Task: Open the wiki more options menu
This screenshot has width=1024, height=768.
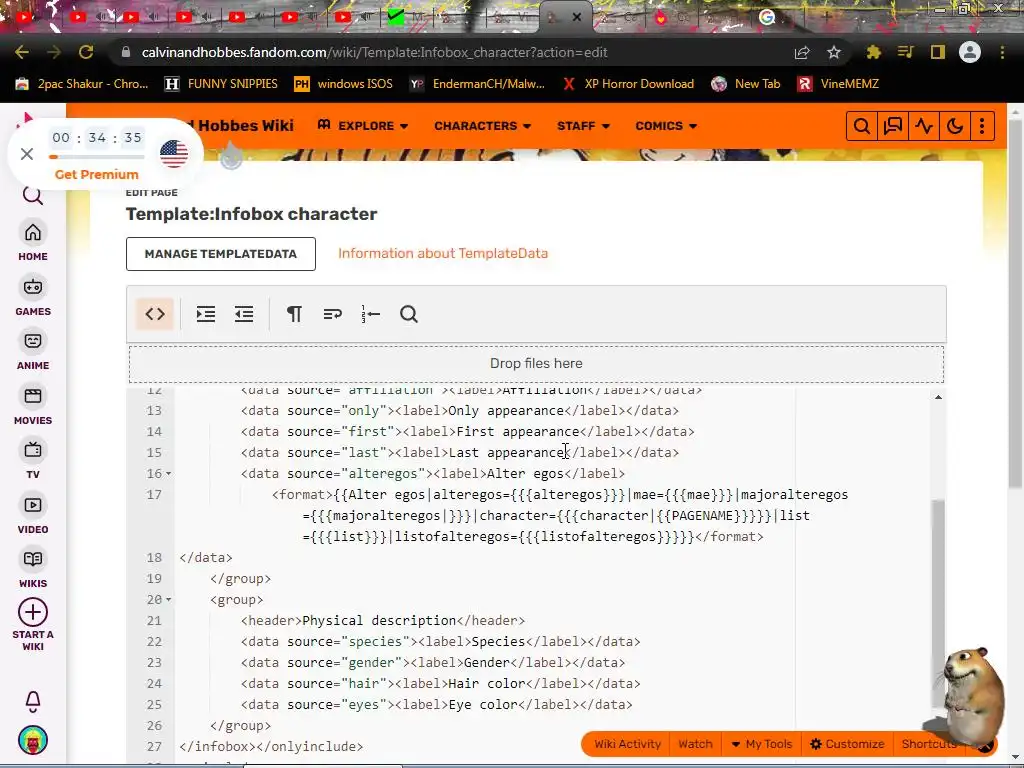Action: tap(982, 126)
